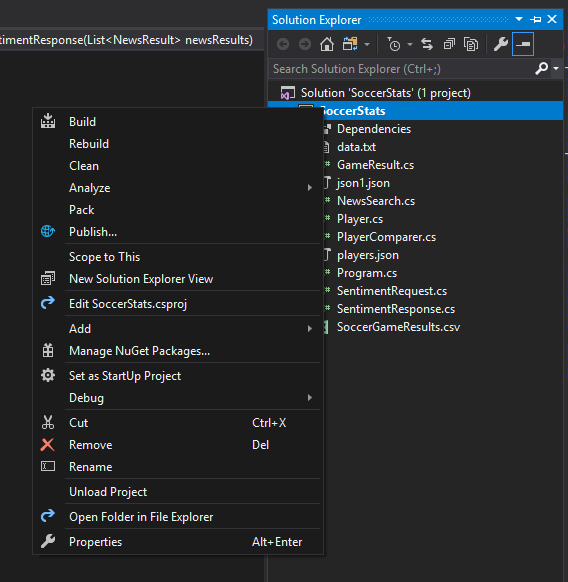The width and height of the screenshot is (568, 582).
Task: Expand the Debug submenu arrow
Action: point(310,398)
